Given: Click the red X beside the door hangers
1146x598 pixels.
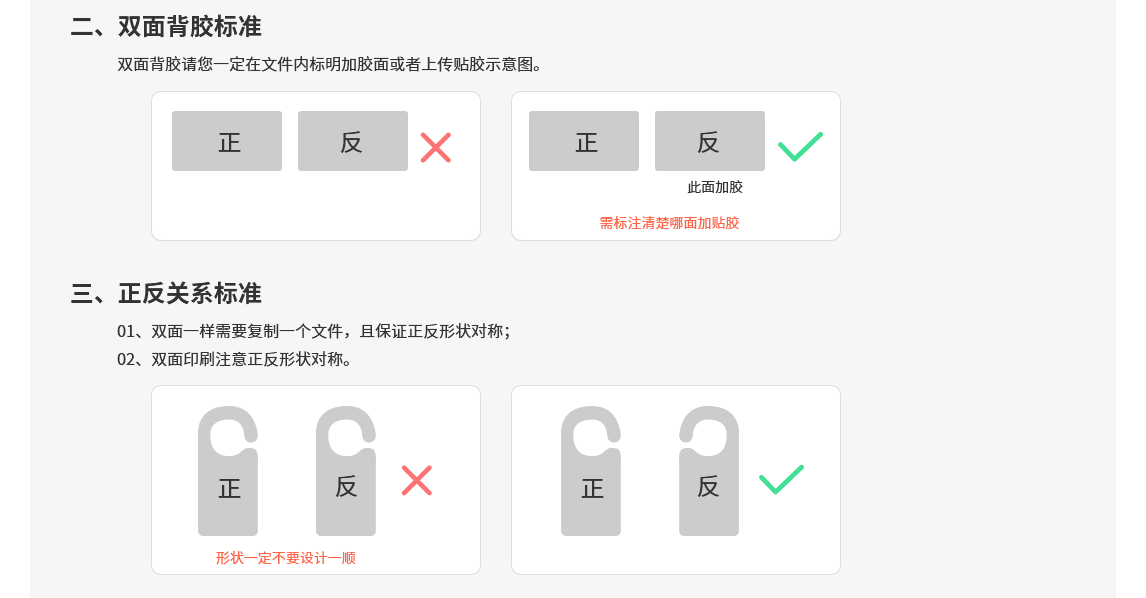Looking at the screenshot, I should point(417,480).
